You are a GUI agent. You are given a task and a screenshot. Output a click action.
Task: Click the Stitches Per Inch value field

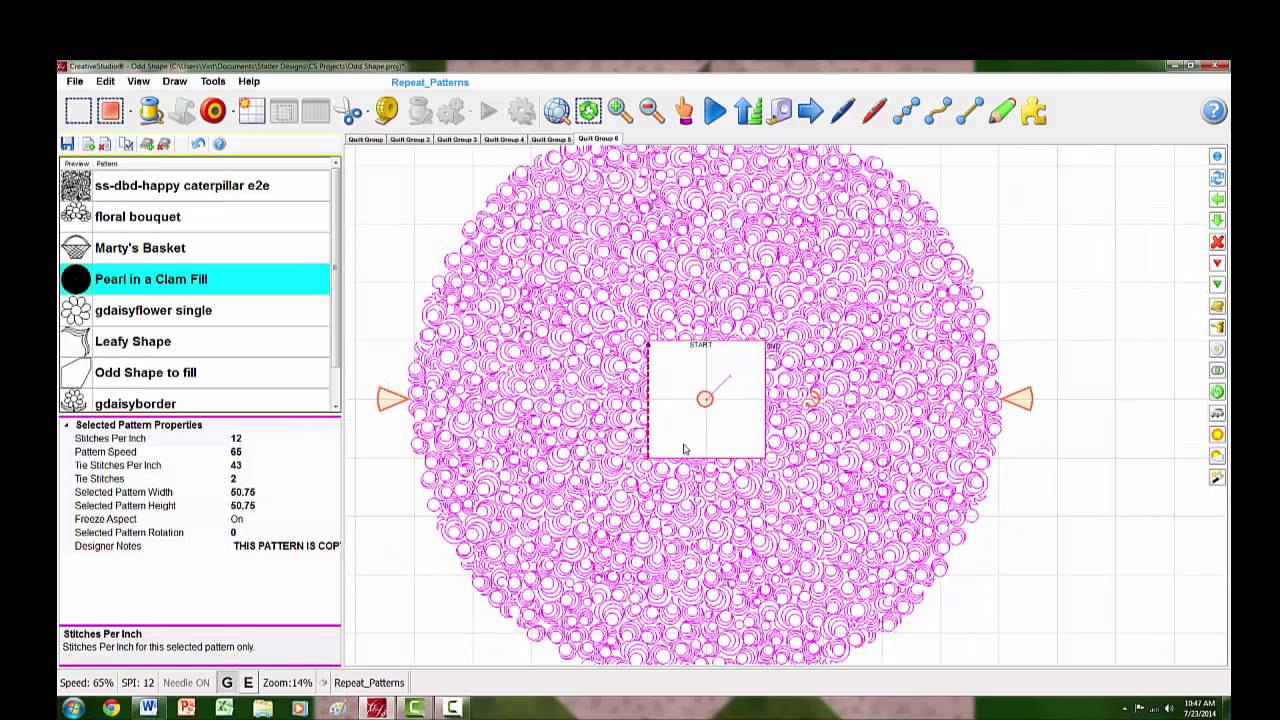(236, 438)
